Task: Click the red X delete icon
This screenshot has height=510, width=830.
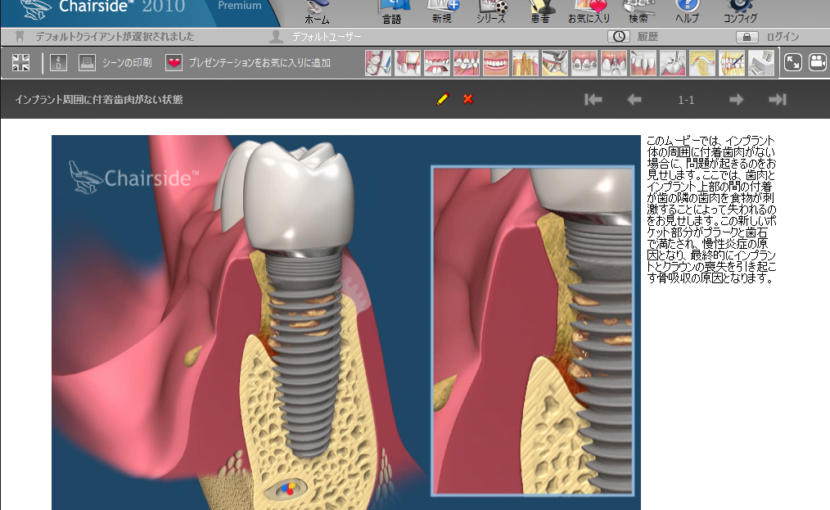Action: [x=467, y=99]
